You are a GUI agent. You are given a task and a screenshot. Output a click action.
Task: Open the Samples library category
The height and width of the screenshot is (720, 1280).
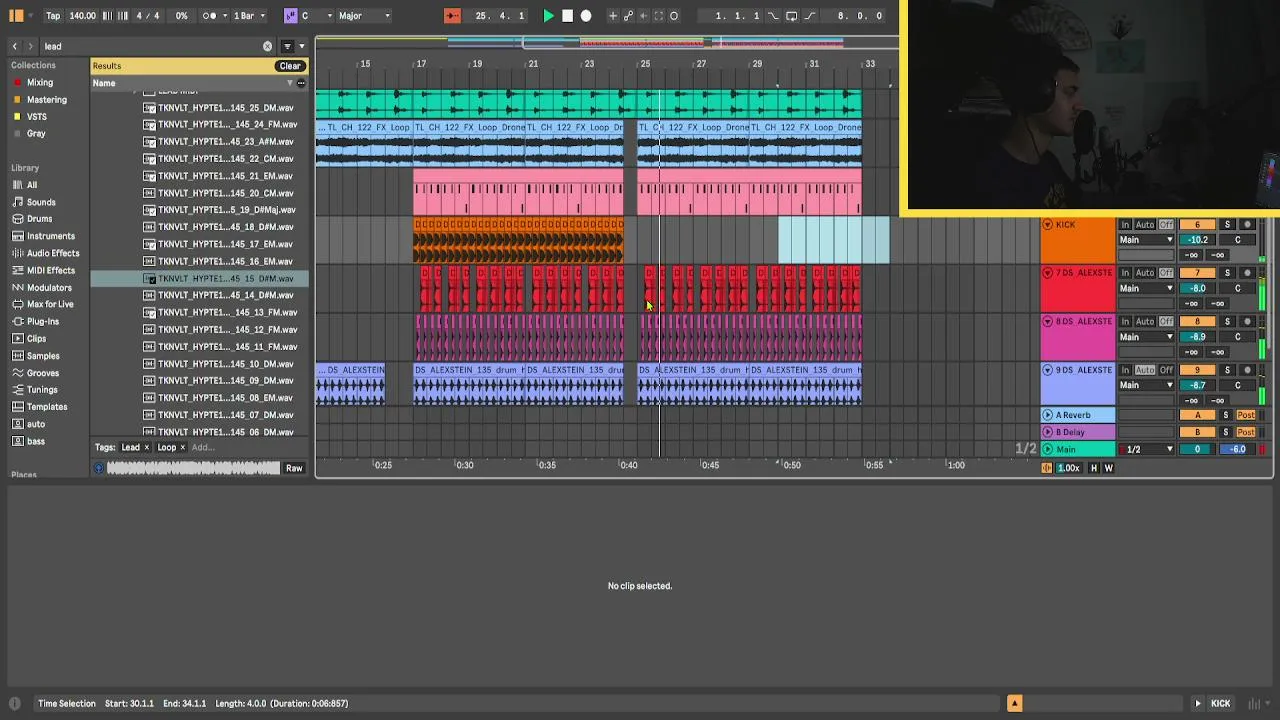(x=43, y=356)
